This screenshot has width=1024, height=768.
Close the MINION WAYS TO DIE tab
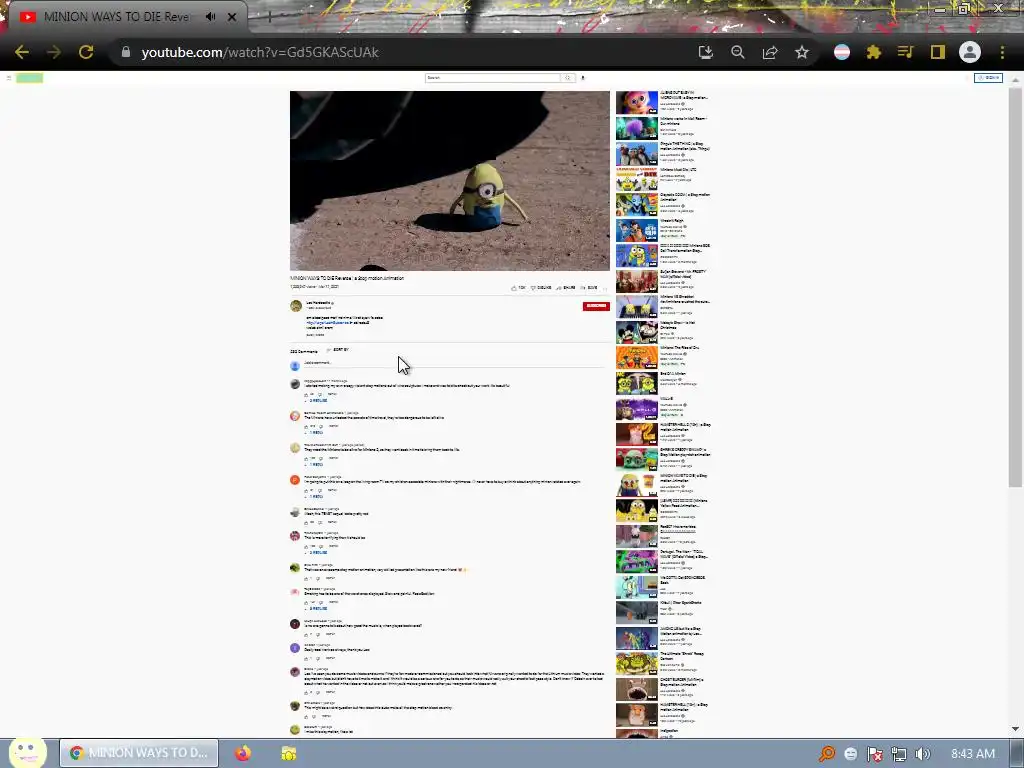pyautogui.click(x=232, y=17)
